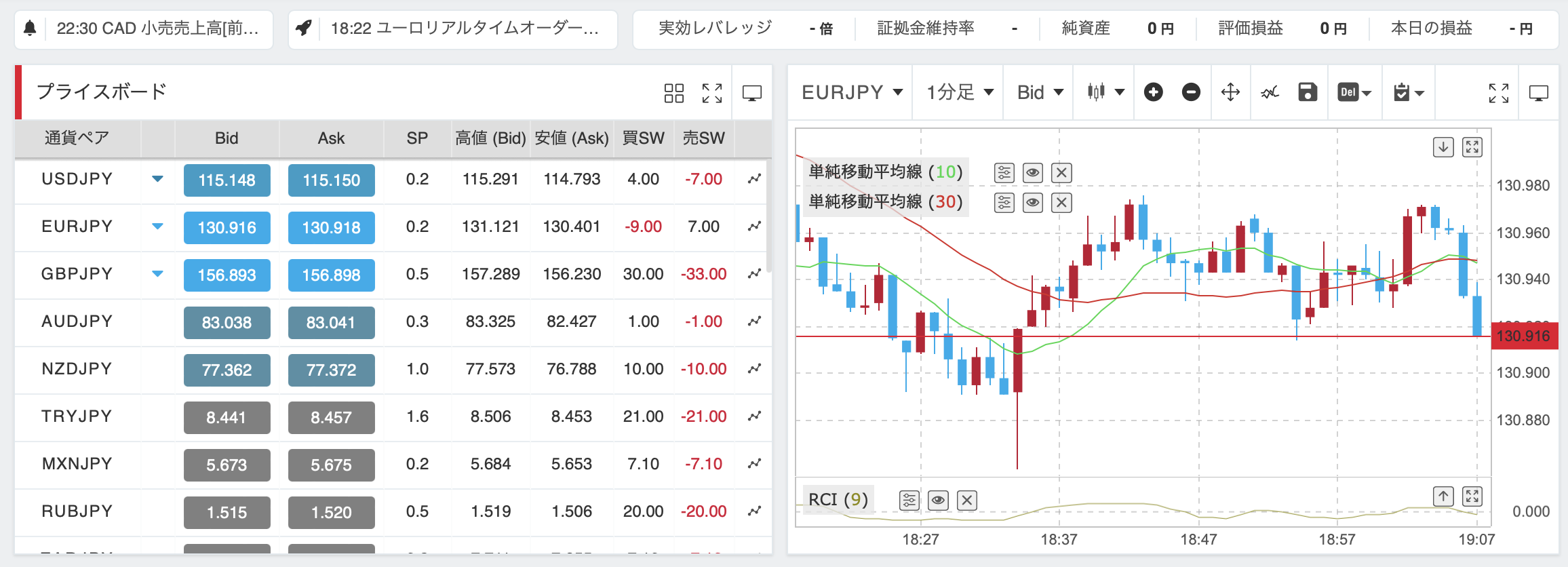
Task: Hide the RCI (9) indicator
Action: [x=938, y=500]
